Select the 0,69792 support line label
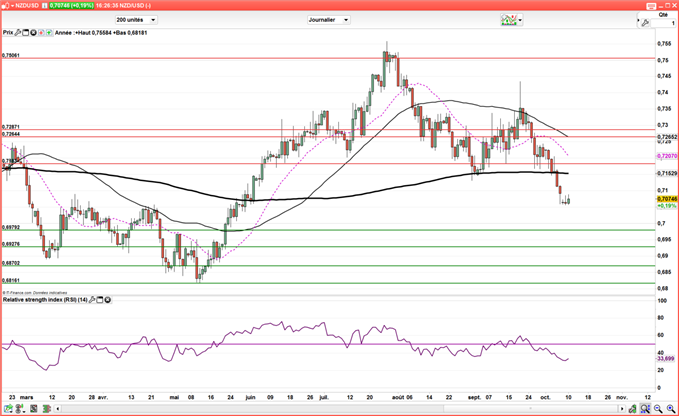This screenshot has height=416, width=679. coord(11,227)
